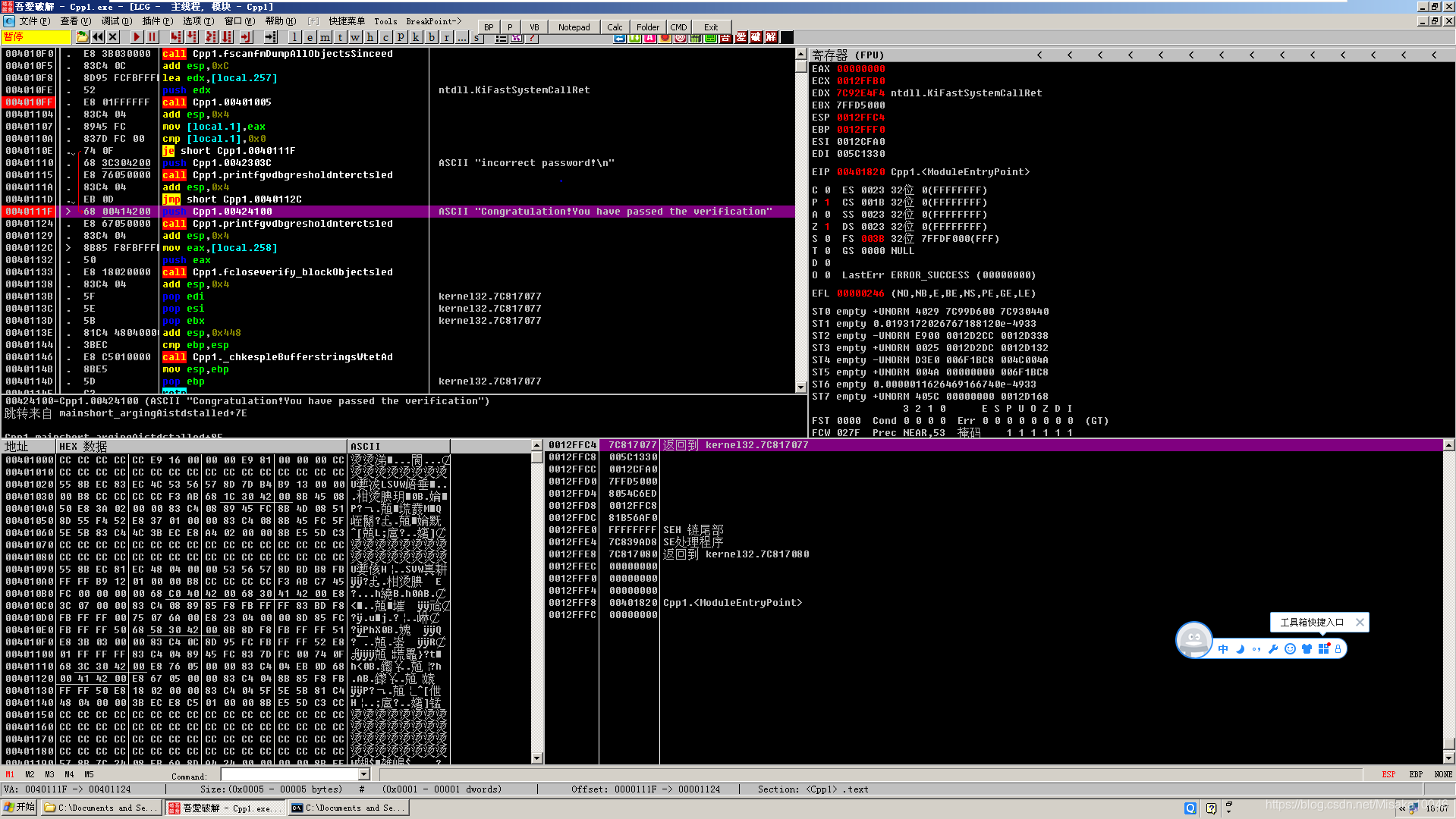Open Call stack with 'k' button

(416, 36)
